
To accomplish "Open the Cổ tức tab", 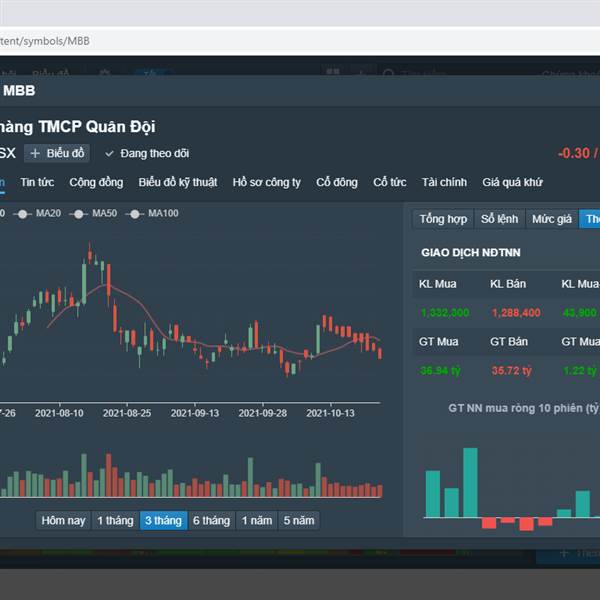I will coord(390,182).
